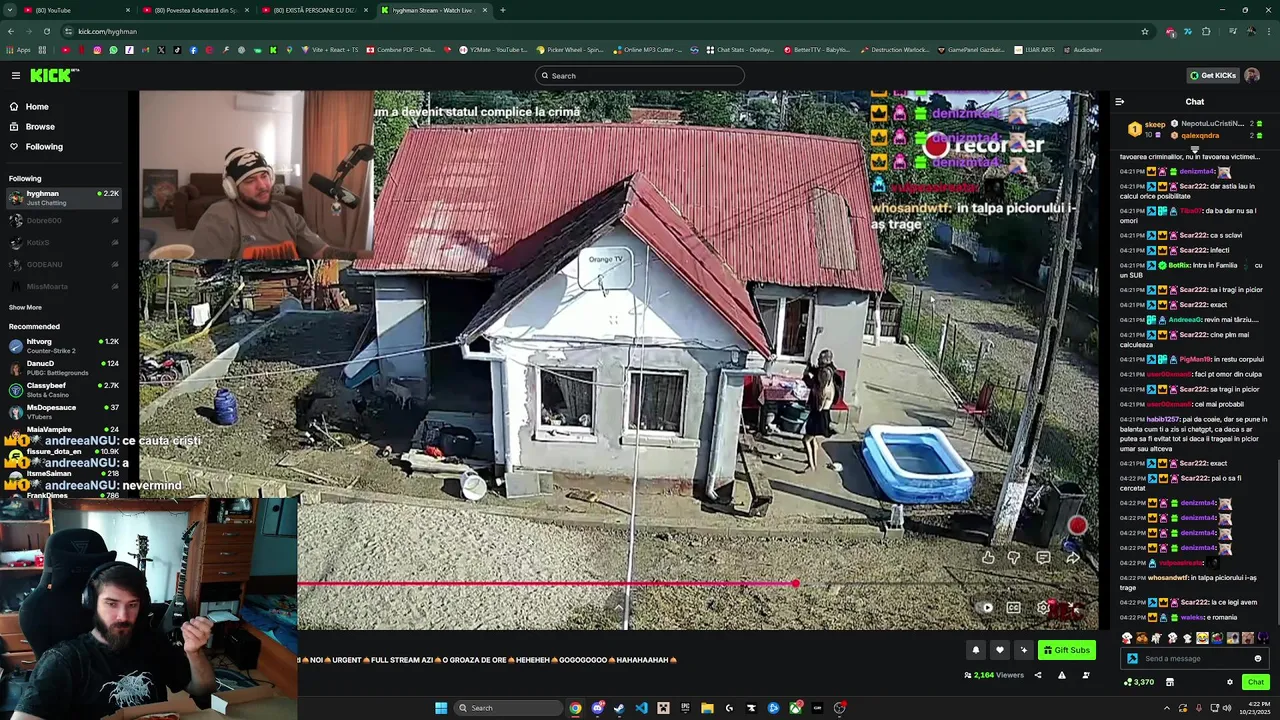Open File Explorer from taskbar
The width and height of the screenshot is (1280, 720).
(707, 708)
